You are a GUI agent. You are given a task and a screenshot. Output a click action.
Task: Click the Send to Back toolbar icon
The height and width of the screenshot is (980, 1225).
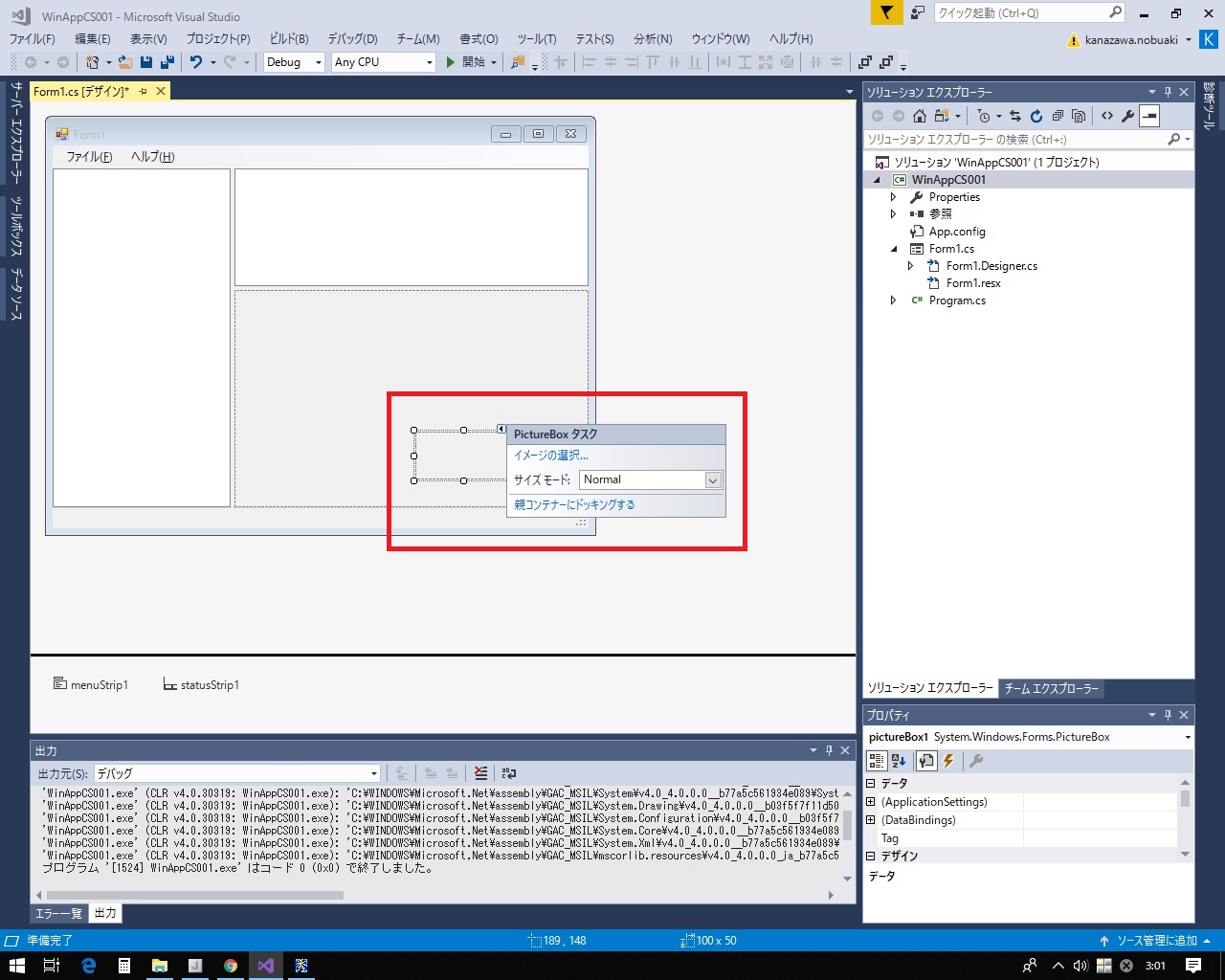click(886, 62)
